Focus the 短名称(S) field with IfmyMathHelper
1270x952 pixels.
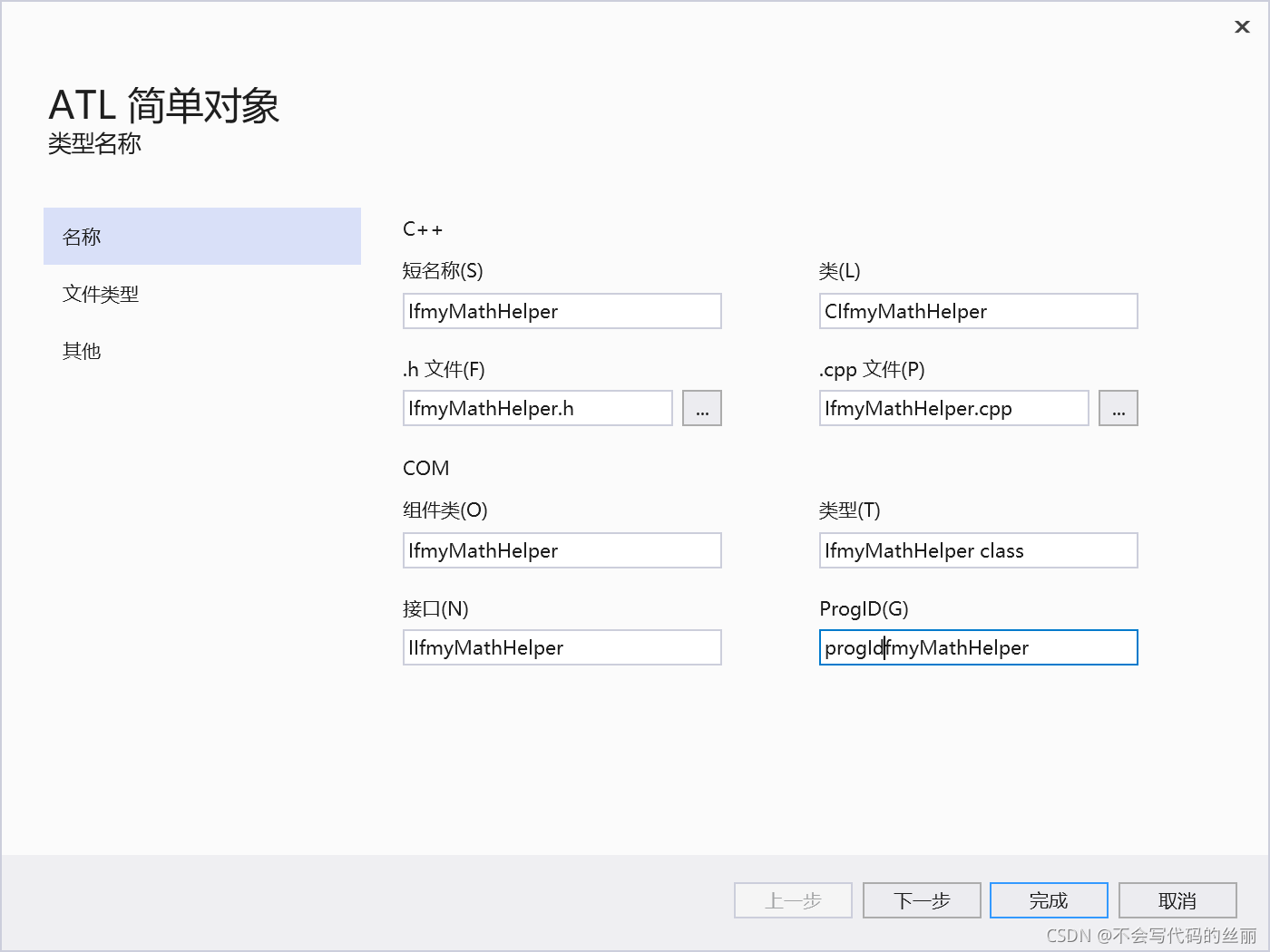(562, 311)
